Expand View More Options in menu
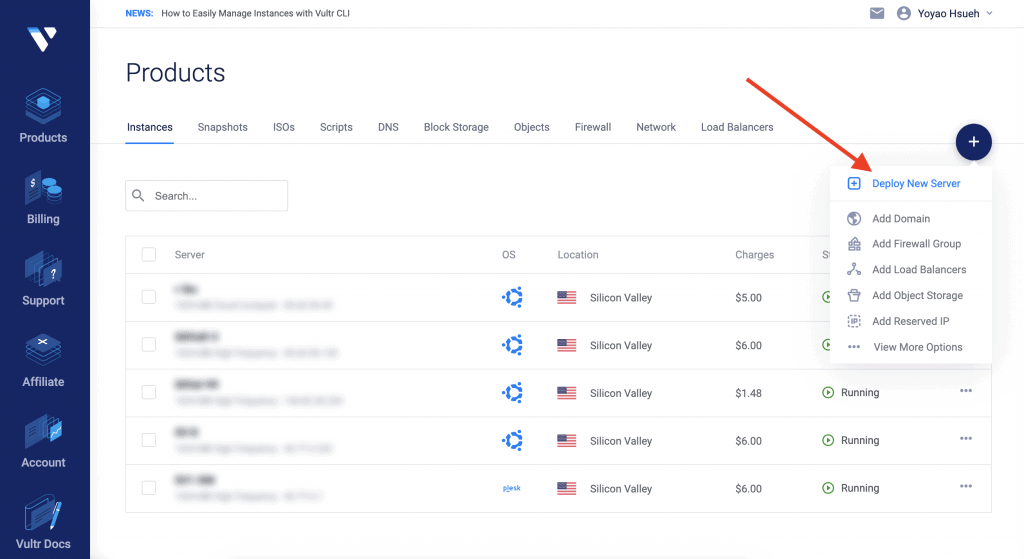1024x559 pixels. tap(917, 347)
